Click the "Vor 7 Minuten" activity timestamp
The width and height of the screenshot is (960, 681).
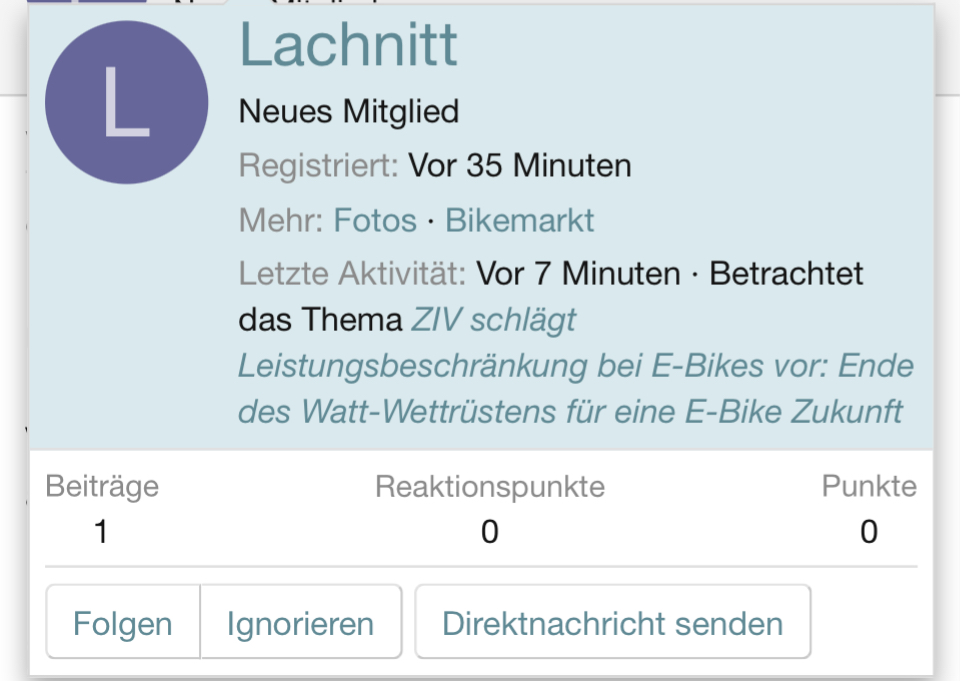(x=577, y=272)
